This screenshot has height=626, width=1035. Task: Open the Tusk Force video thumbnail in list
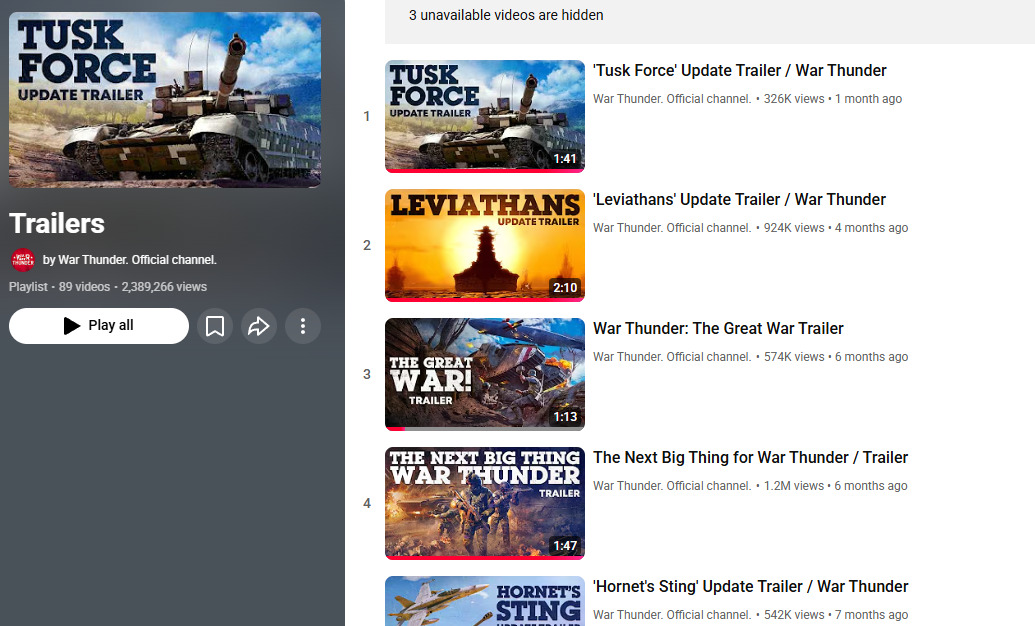point(484,116)
